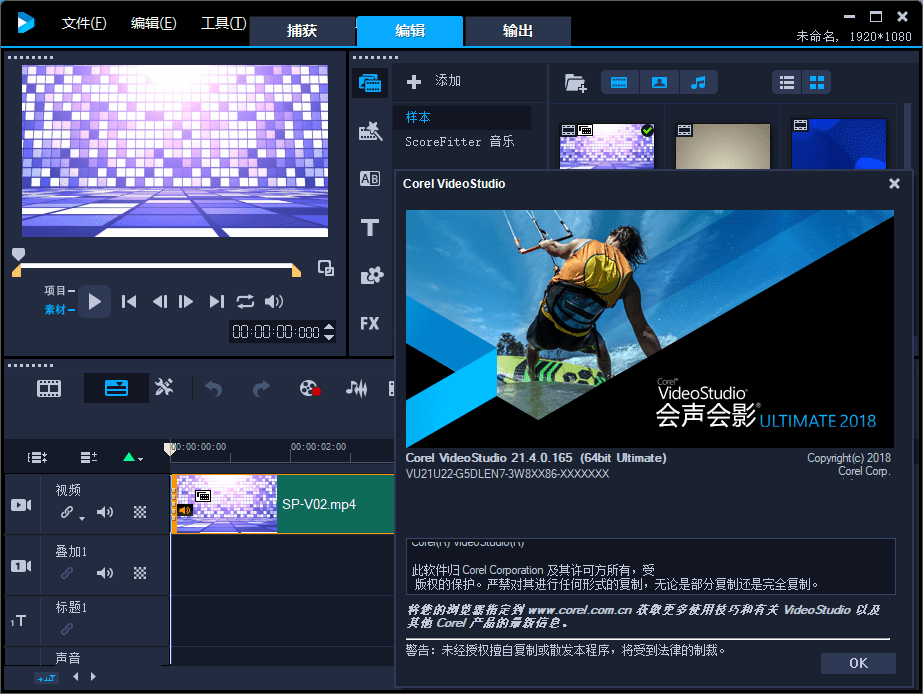Switch to the 编辑 edit tab
The height and width of the screenshot is (694, 923).
[410, 31]
